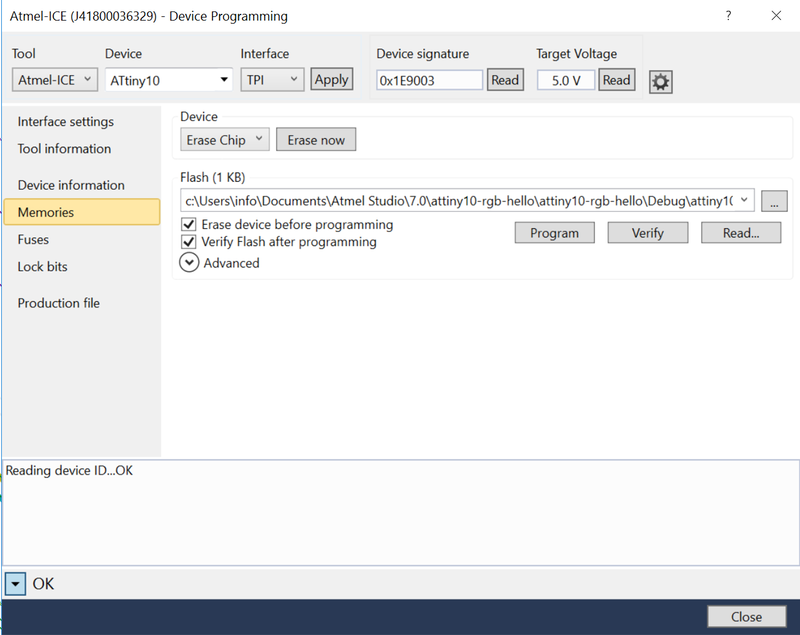The width and height of the screenshot is (800, 635).
Task: Expand the flash file path dropdown
Action: tap(744, 201)
